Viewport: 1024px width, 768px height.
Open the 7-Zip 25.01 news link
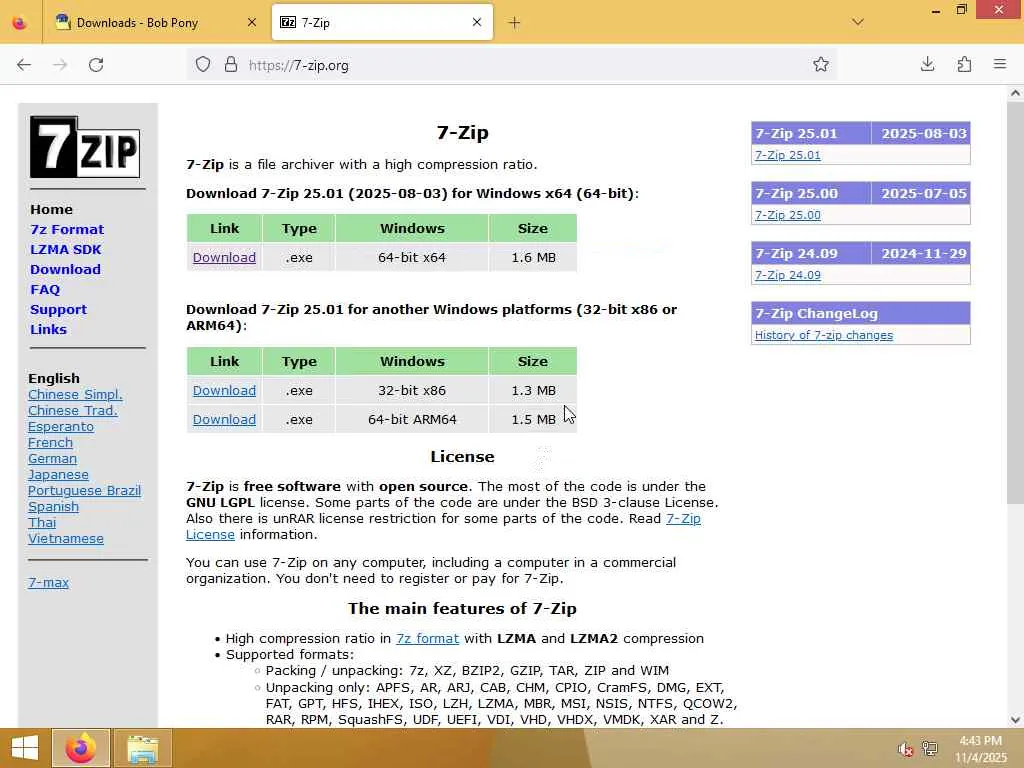[x=788, y=155]
